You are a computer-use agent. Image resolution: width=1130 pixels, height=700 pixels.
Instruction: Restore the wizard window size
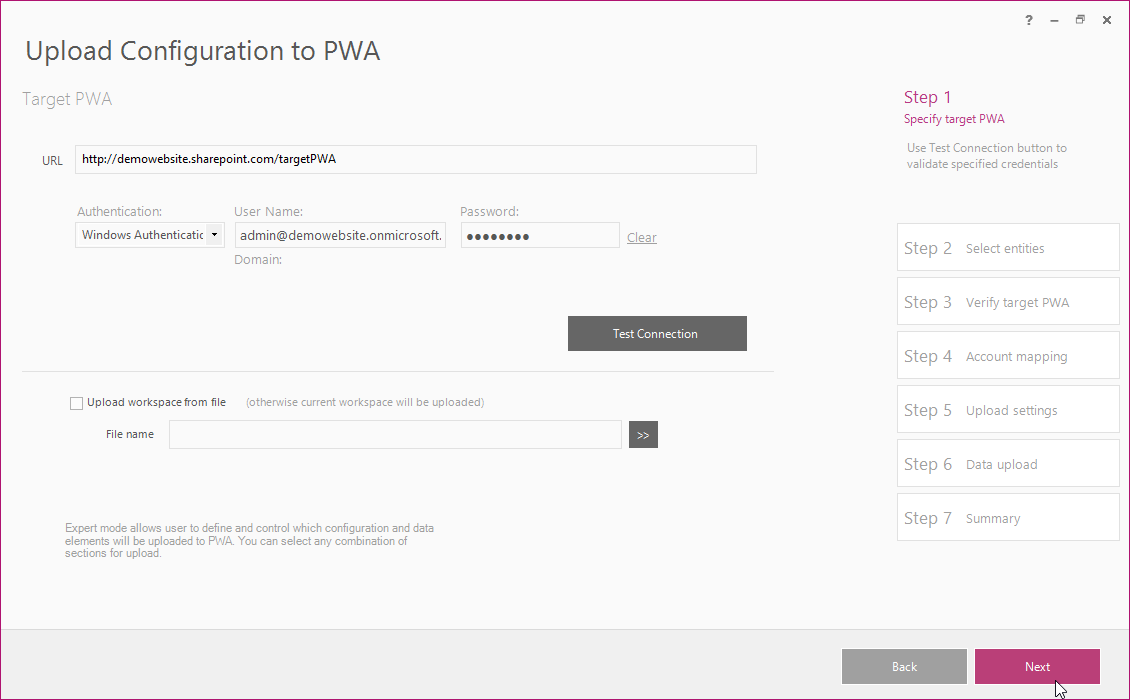[x=1080, y=20]
